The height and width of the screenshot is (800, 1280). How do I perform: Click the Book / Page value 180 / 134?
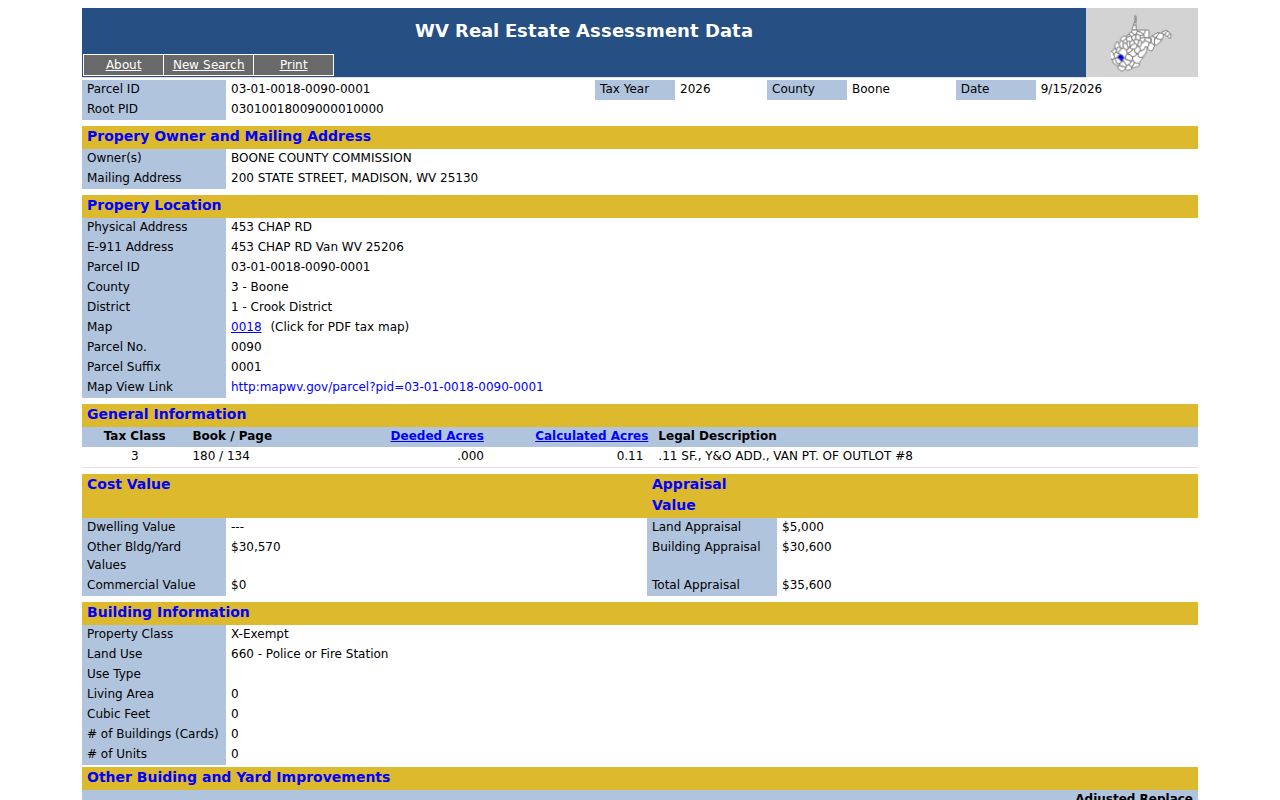(221, 456)
